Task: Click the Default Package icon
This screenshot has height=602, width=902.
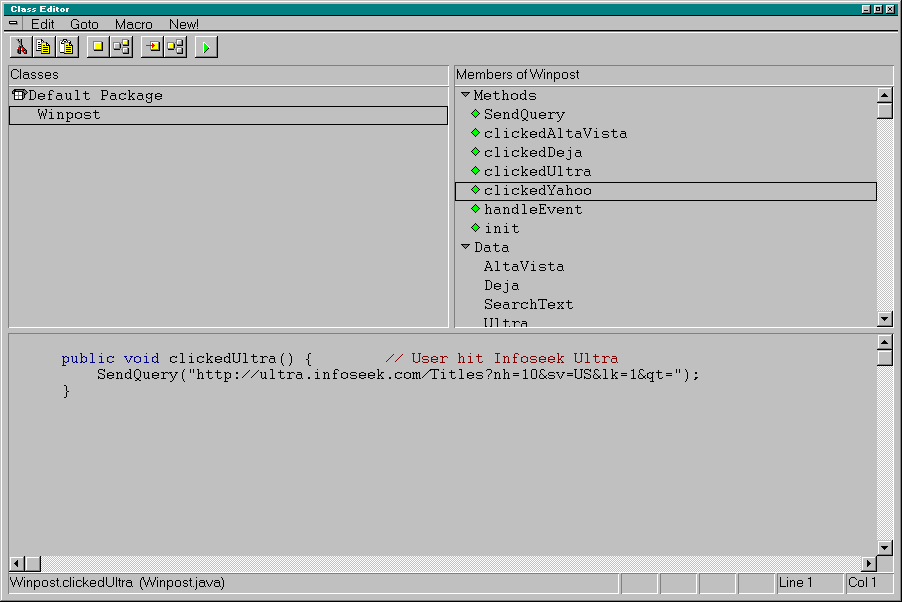Action: point(20,95)
